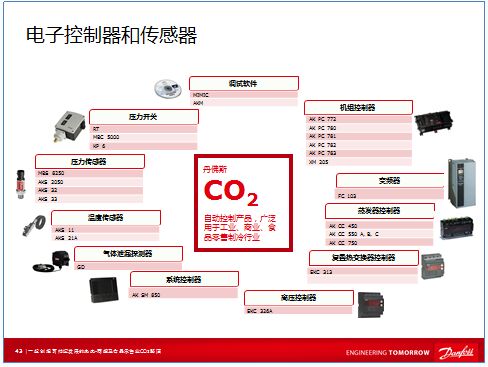Select the temperature sensor cable image
The height and width of the screenshot is (367, 488).
click(x=34, y=226)
